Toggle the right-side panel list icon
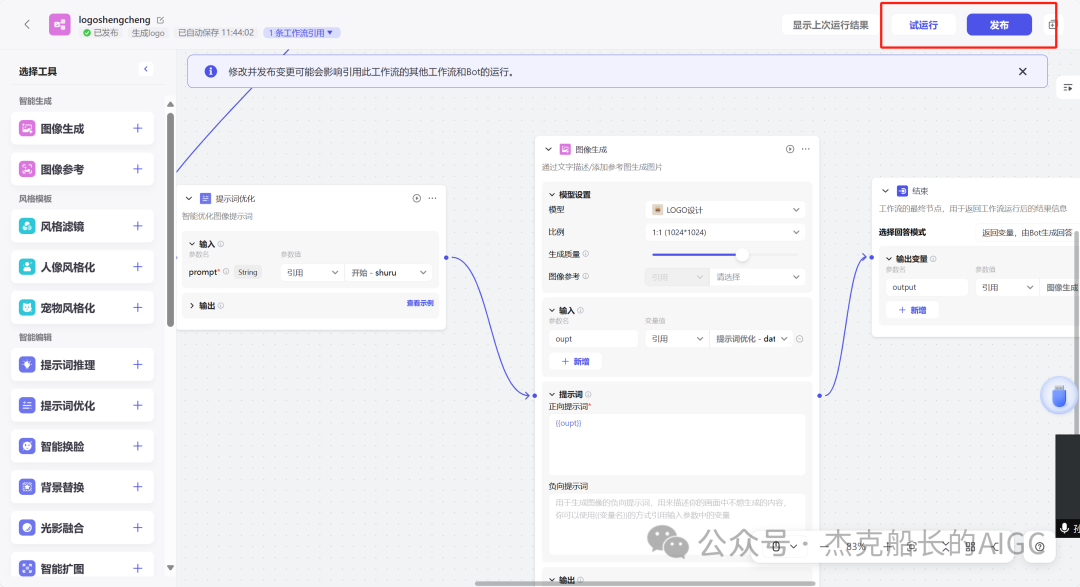 pyautogui.click(x=1068, y=87)
